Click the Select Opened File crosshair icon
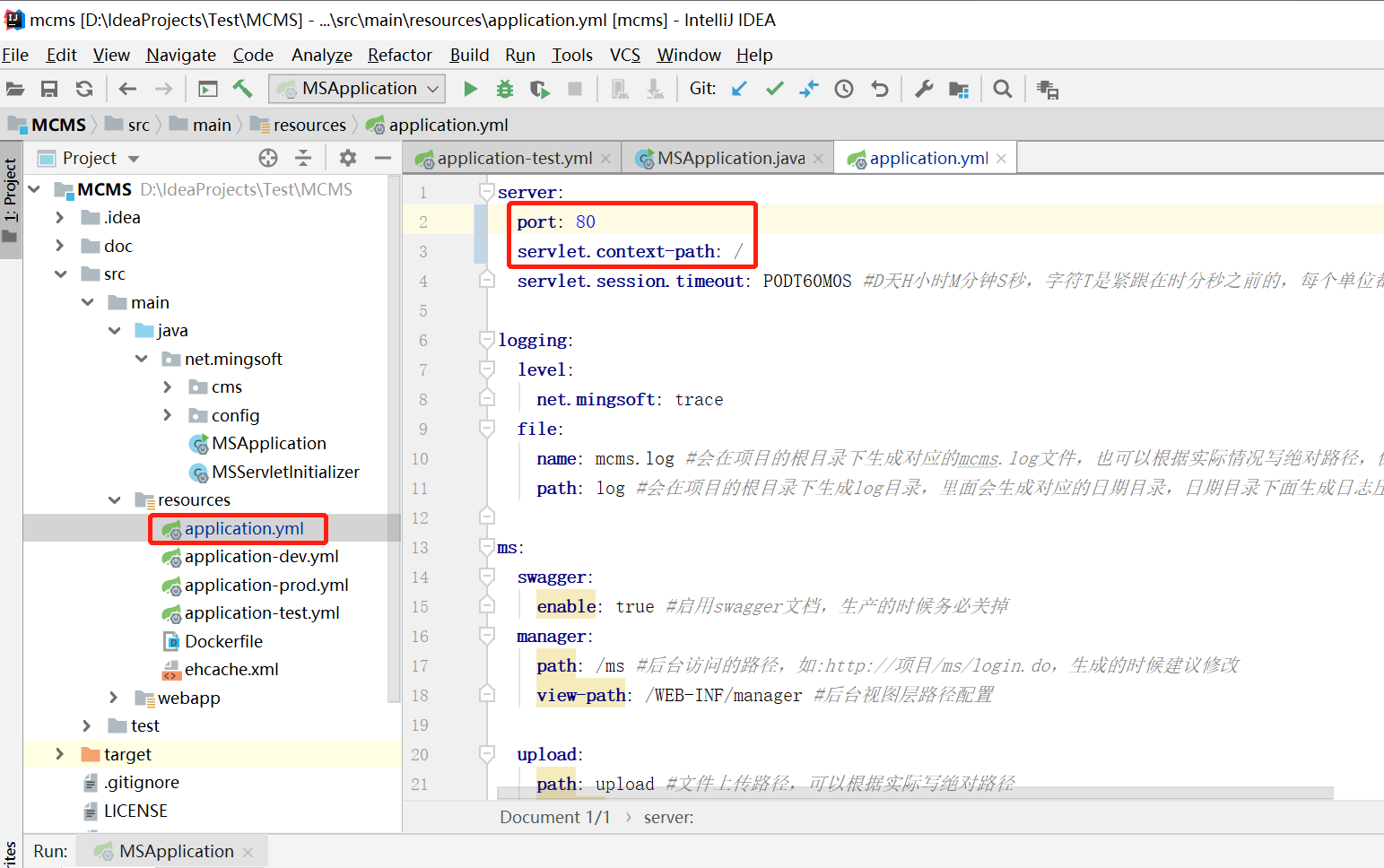This screenshot has height=868, width=1384. pos(267,157)
